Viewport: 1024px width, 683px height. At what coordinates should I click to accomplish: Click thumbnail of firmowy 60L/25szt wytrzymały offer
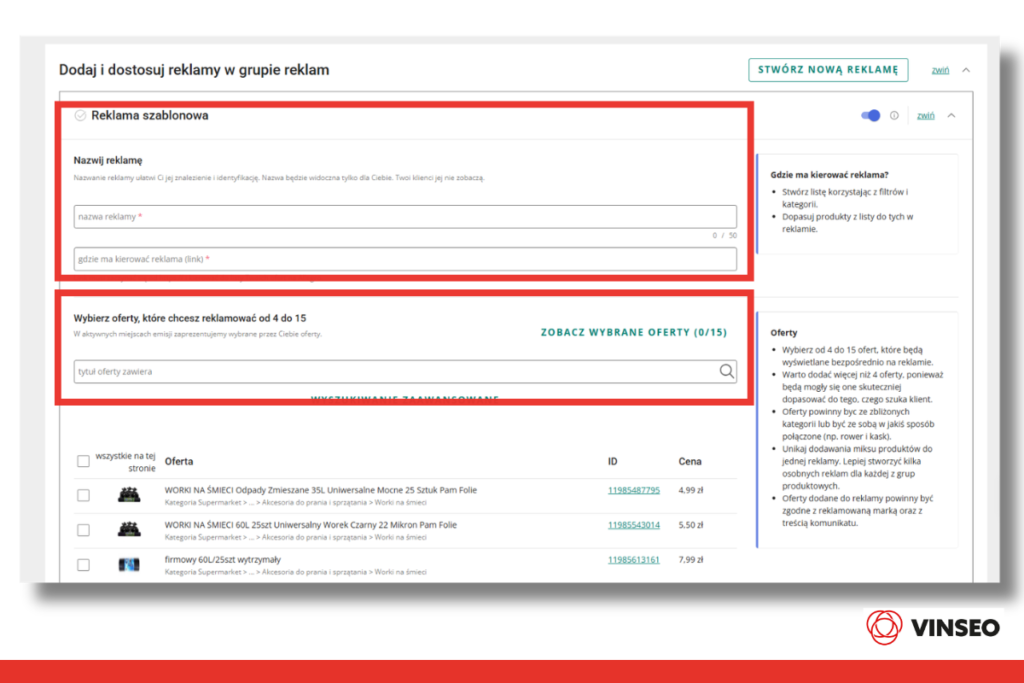coord(128,564)
